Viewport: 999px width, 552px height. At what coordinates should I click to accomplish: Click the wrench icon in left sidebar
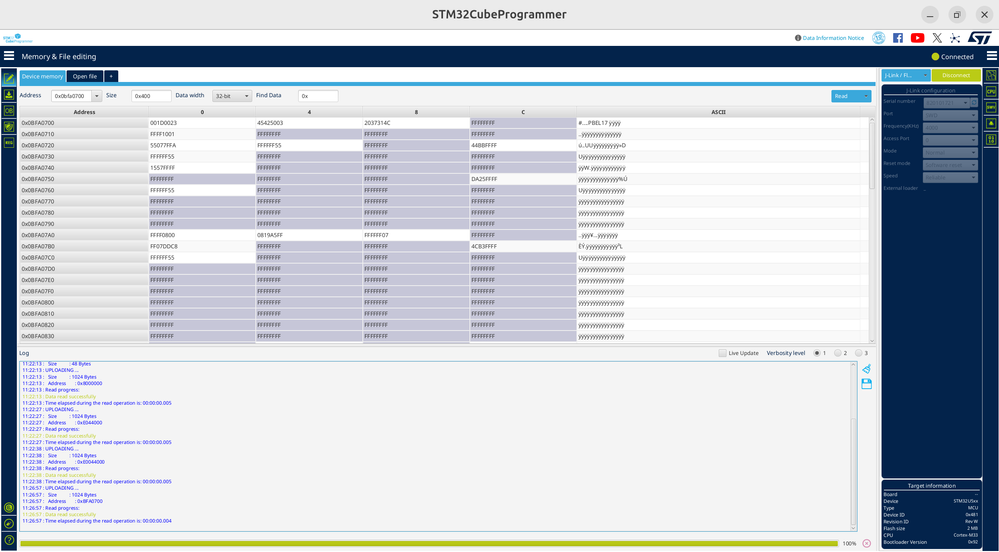coord(9,523)
